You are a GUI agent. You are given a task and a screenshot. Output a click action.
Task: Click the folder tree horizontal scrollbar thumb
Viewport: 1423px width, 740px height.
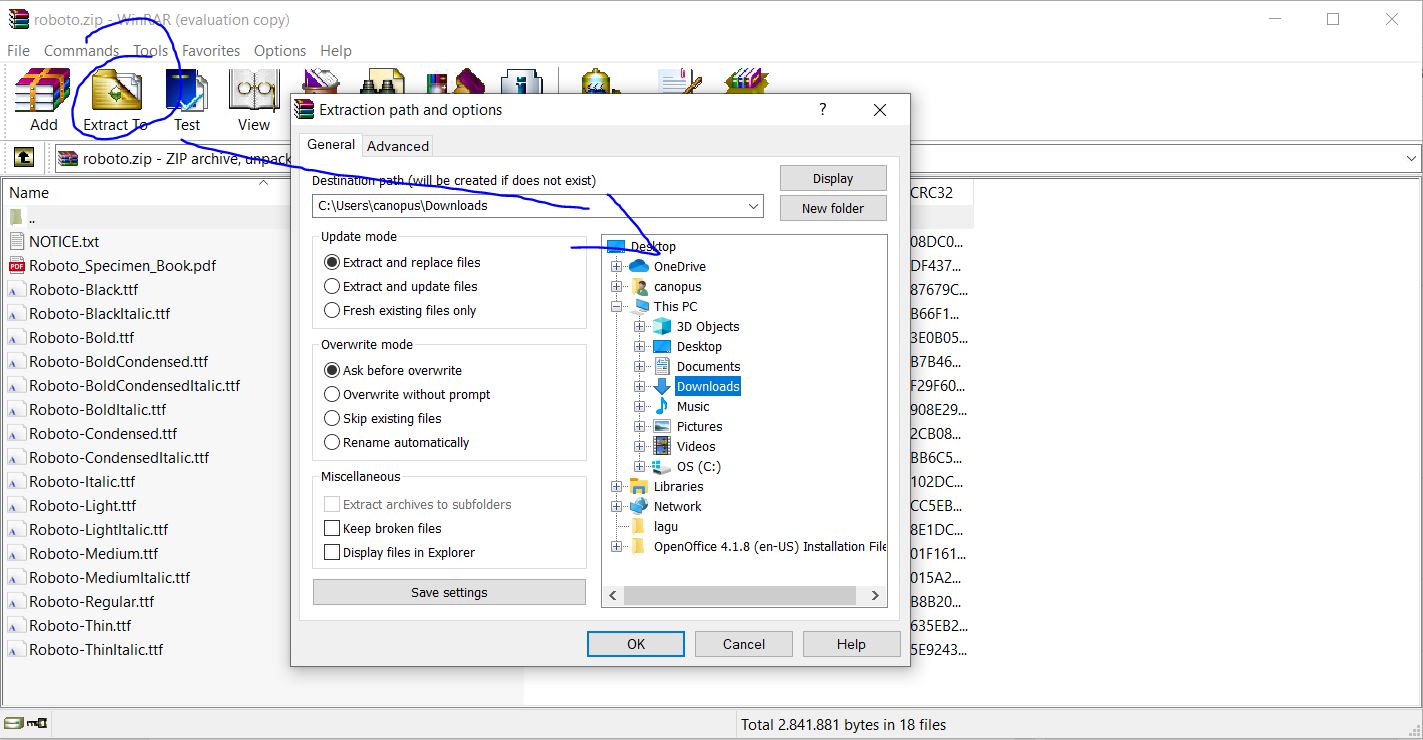[740, 595]
